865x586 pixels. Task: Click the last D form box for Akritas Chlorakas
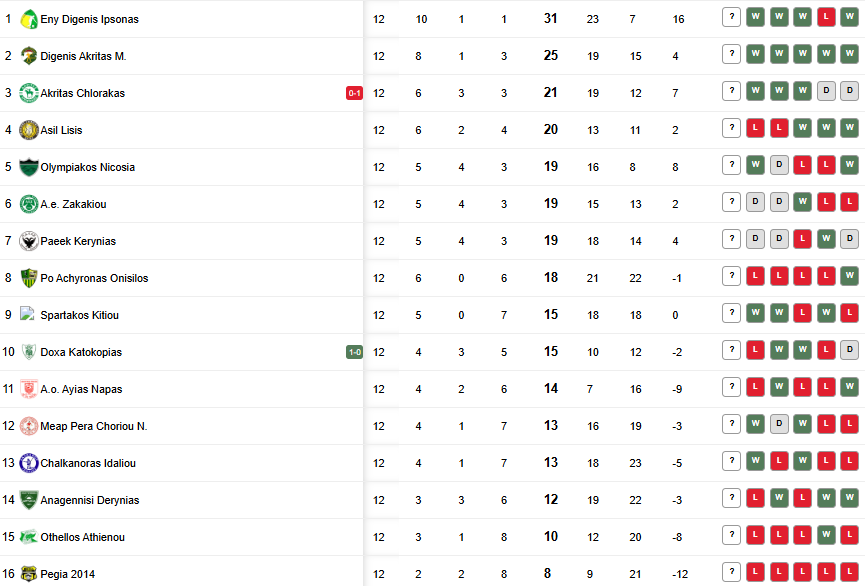(x=850, y=91)
